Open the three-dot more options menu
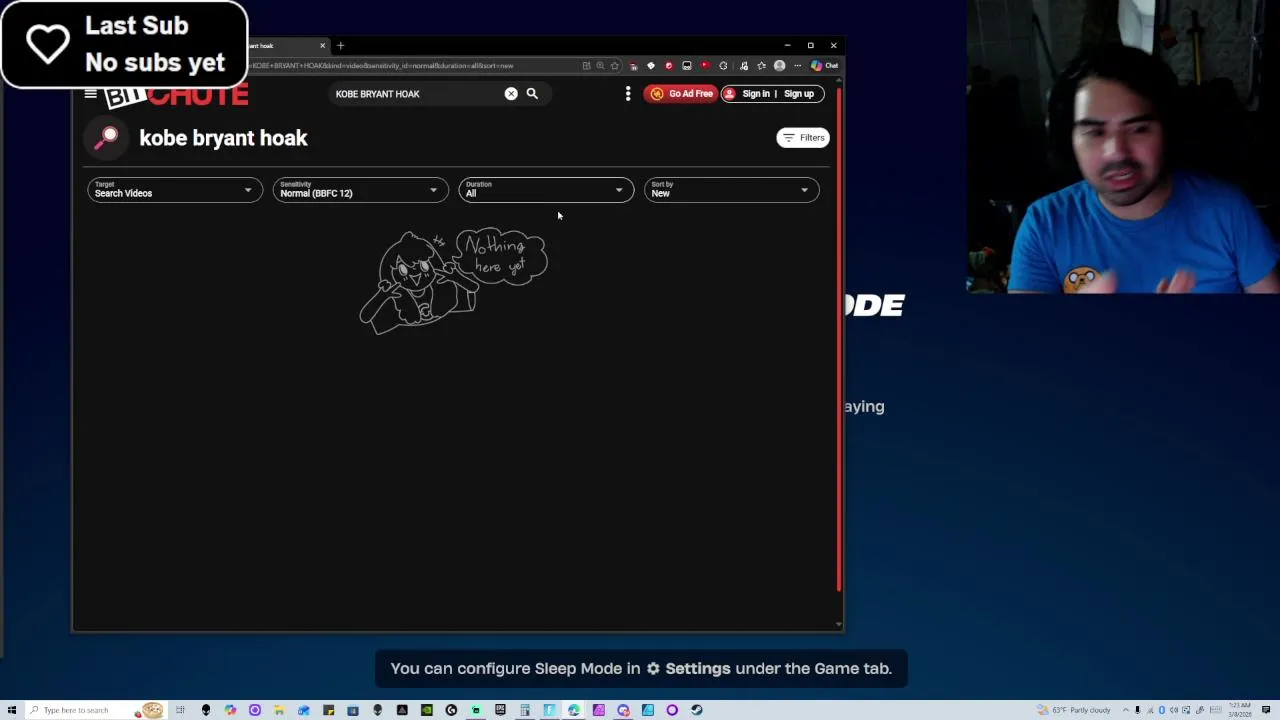 [628, 94]
